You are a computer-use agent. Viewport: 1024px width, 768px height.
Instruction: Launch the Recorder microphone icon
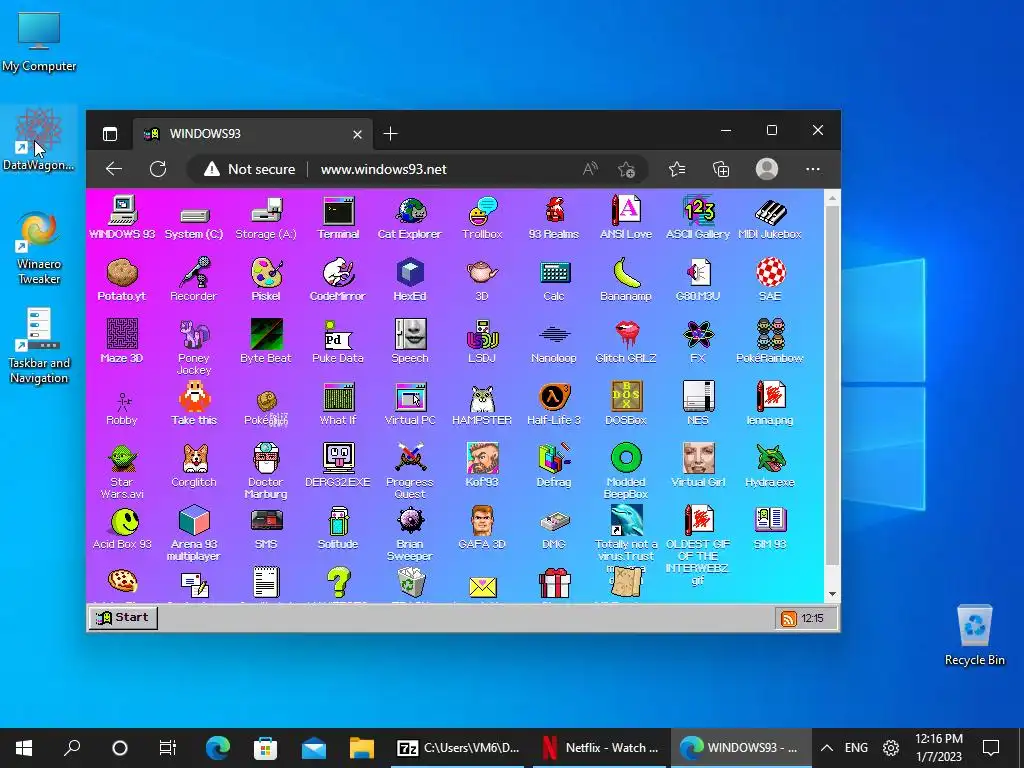[194, 280]
